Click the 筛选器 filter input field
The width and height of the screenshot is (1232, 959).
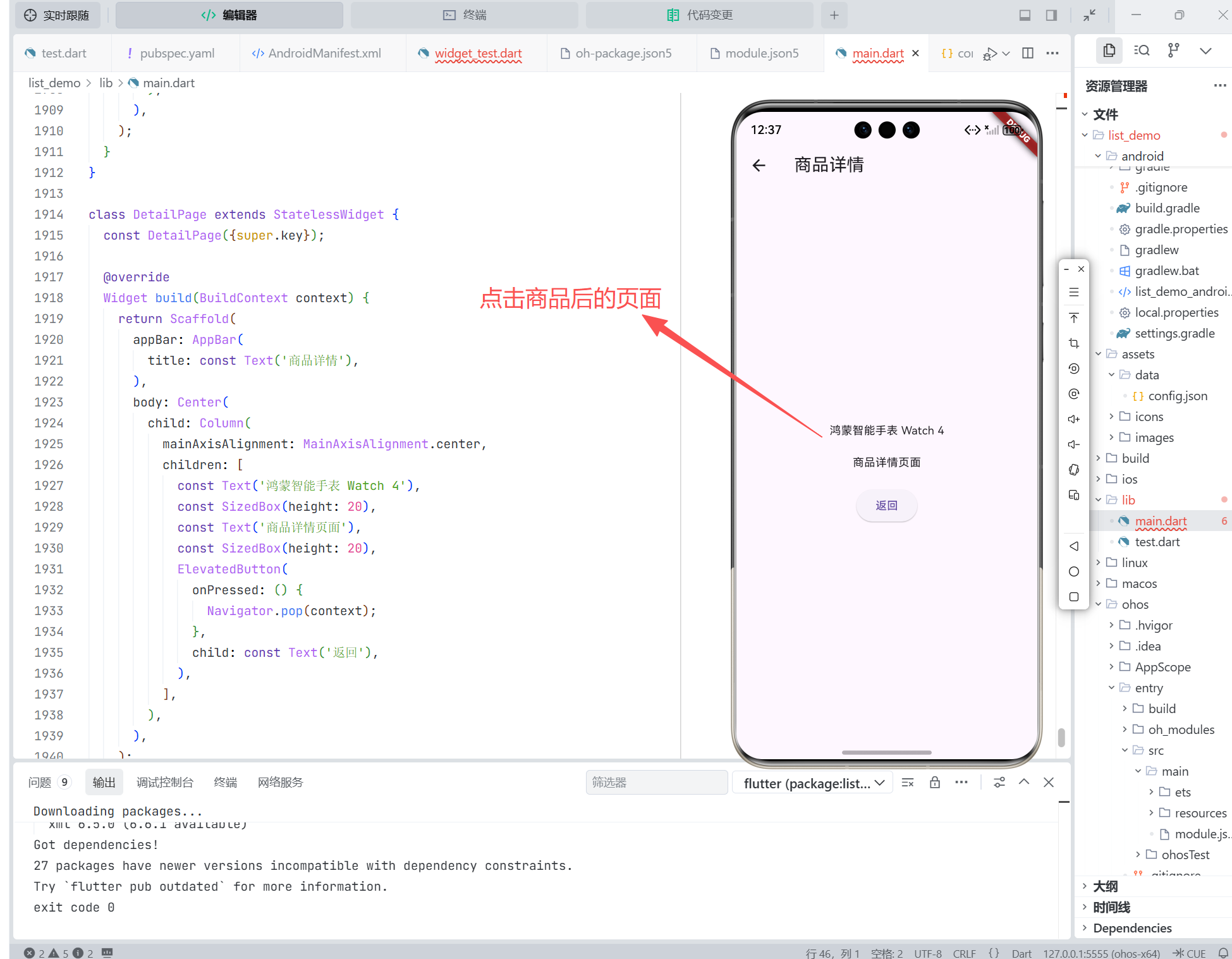tap(656, 783)
